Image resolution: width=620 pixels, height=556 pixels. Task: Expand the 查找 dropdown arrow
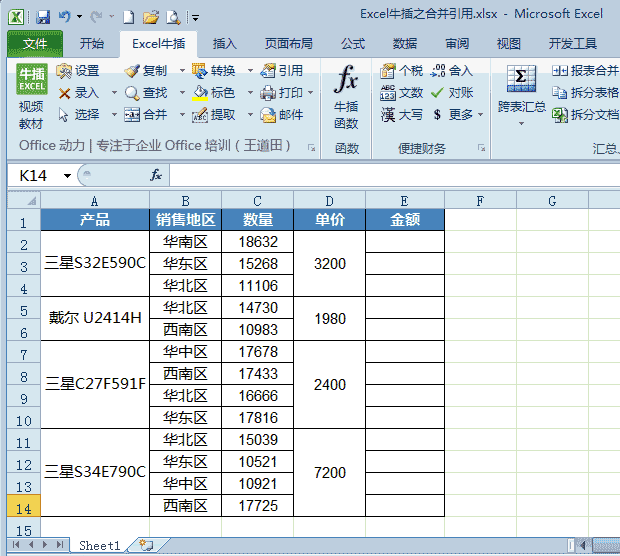(182, 93)
